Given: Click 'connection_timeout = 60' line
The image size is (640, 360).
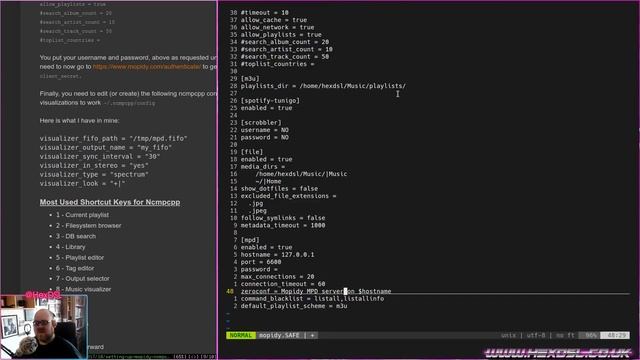Looking at the screenshot, I should point(283,284).
